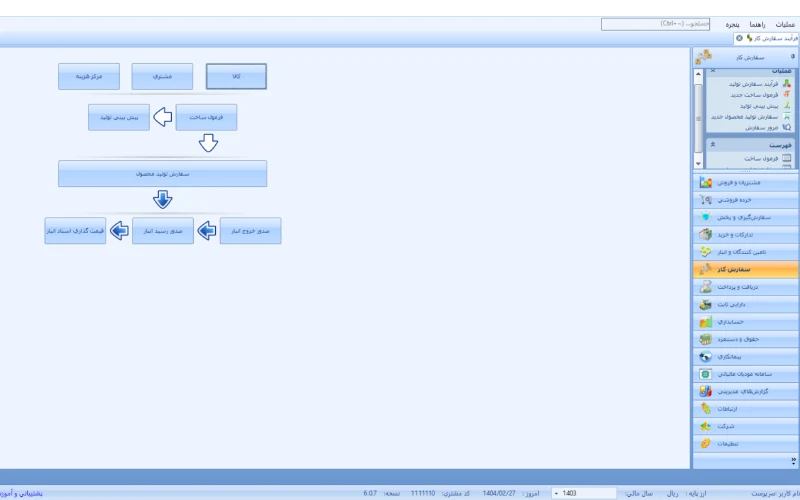Collapse the فهرست section chevron

[x=713, y=145]
